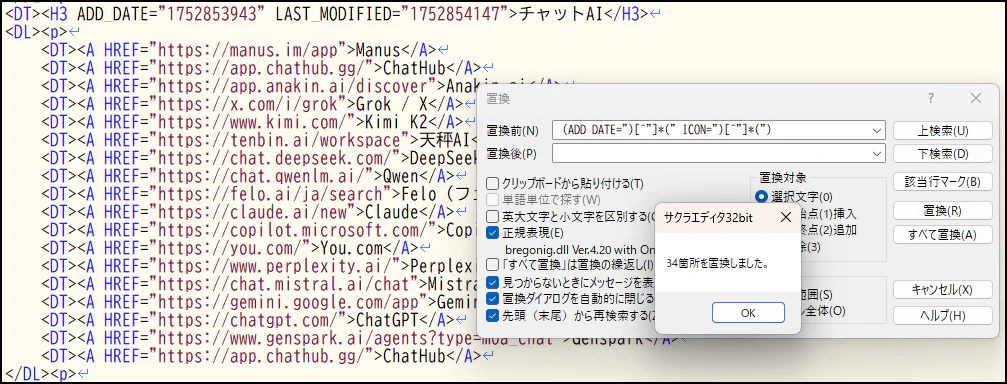Click the https://www.kimi.com/ URL
This screenshot has width=1007, height=384.
257,121
